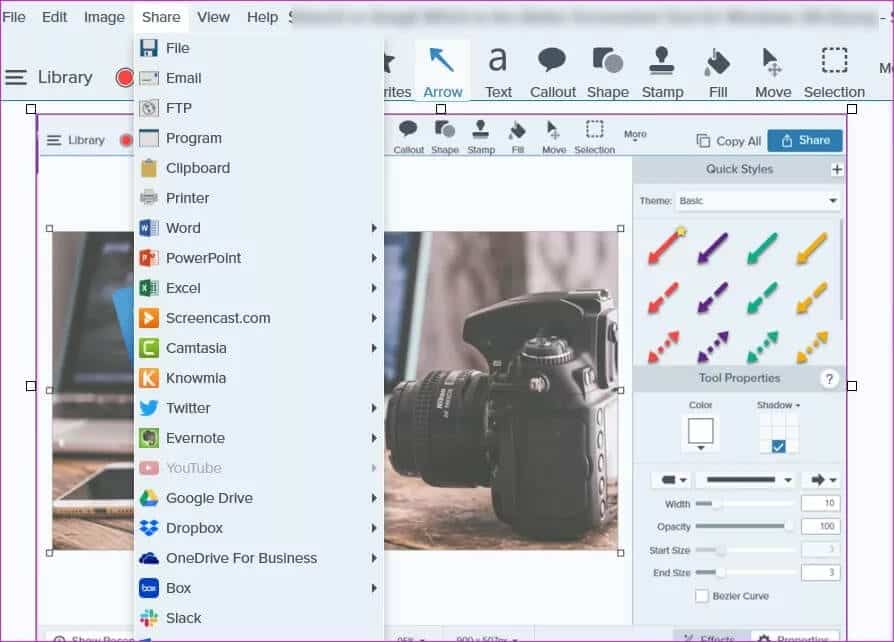Share to Slack from the Share menu
This screenshot has height=642, width=894.
click(259, 618)
